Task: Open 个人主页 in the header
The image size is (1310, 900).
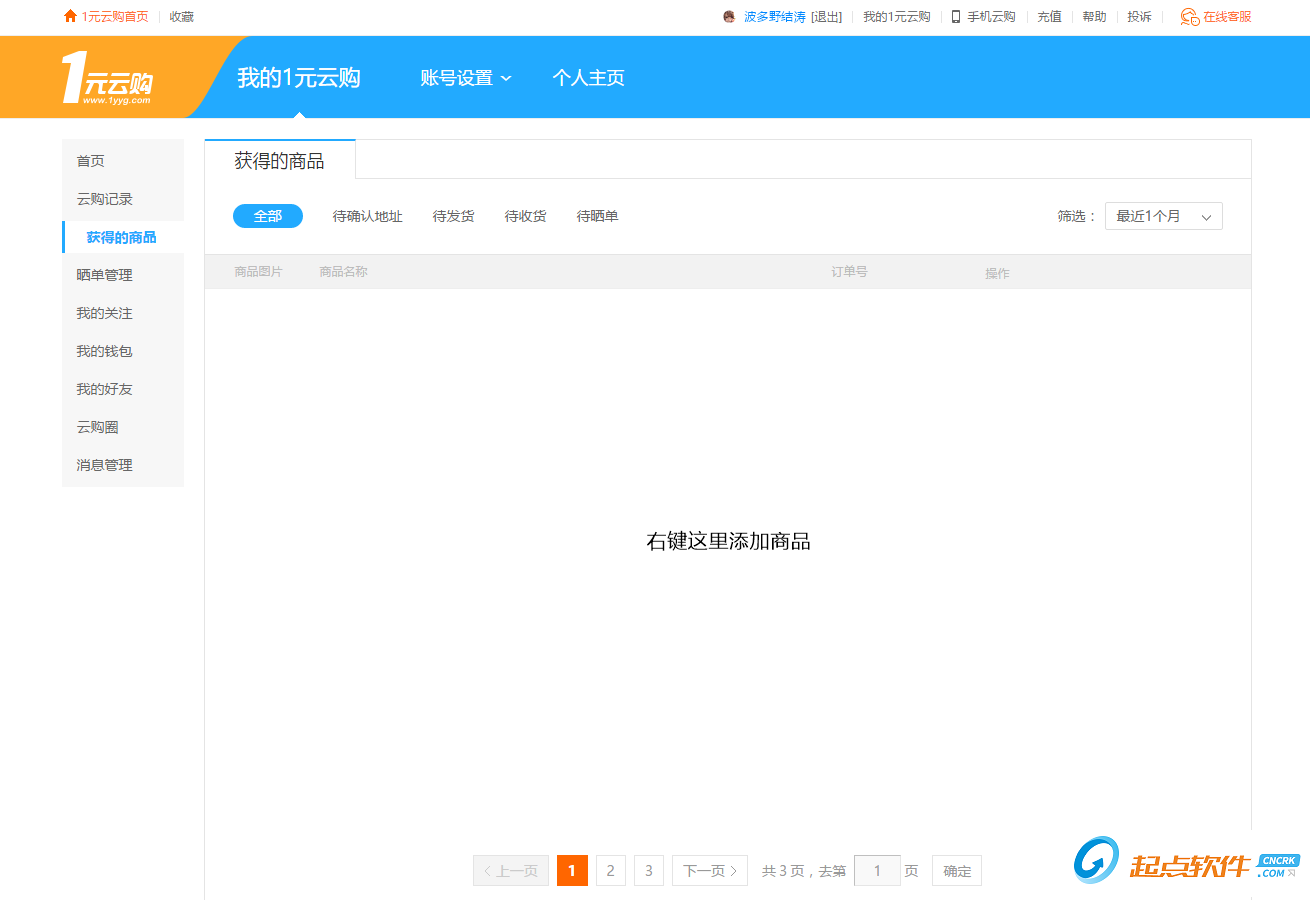Action: [x=589, y=78]
